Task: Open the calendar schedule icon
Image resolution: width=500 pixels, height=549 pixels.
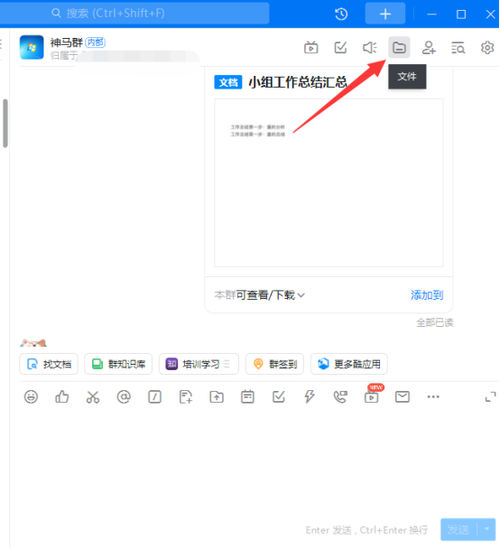Action: 248,397
